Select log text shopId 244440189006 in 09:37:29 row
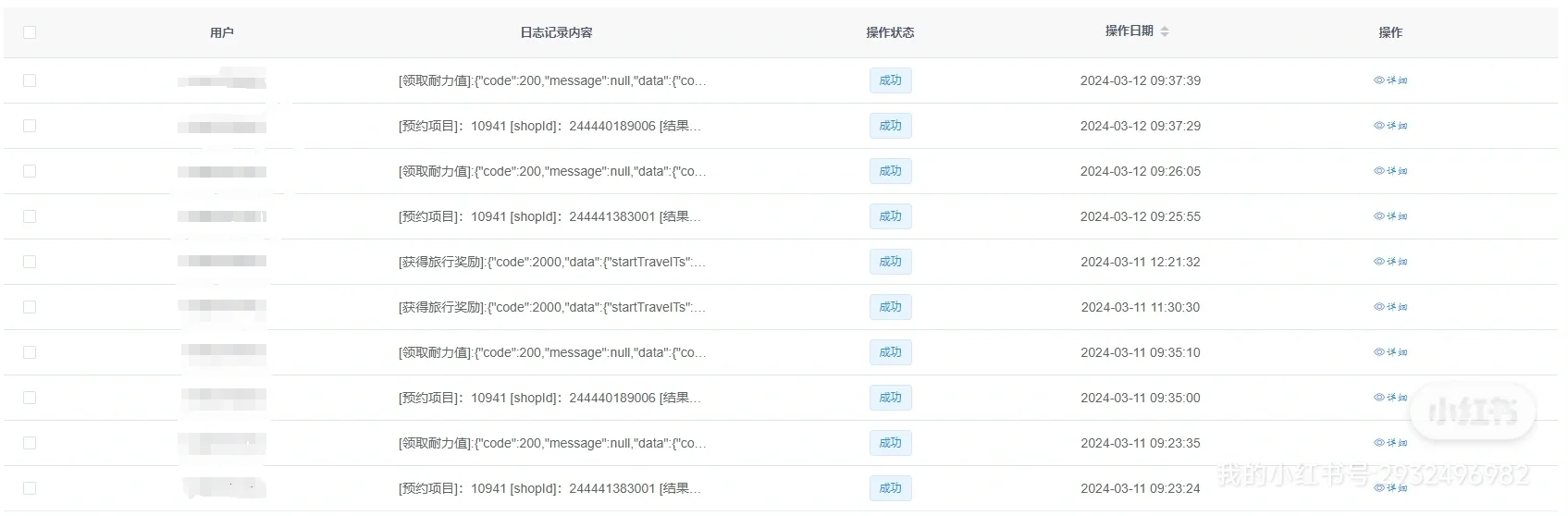This screenshot has width=1568, height=516. (583, 126)
